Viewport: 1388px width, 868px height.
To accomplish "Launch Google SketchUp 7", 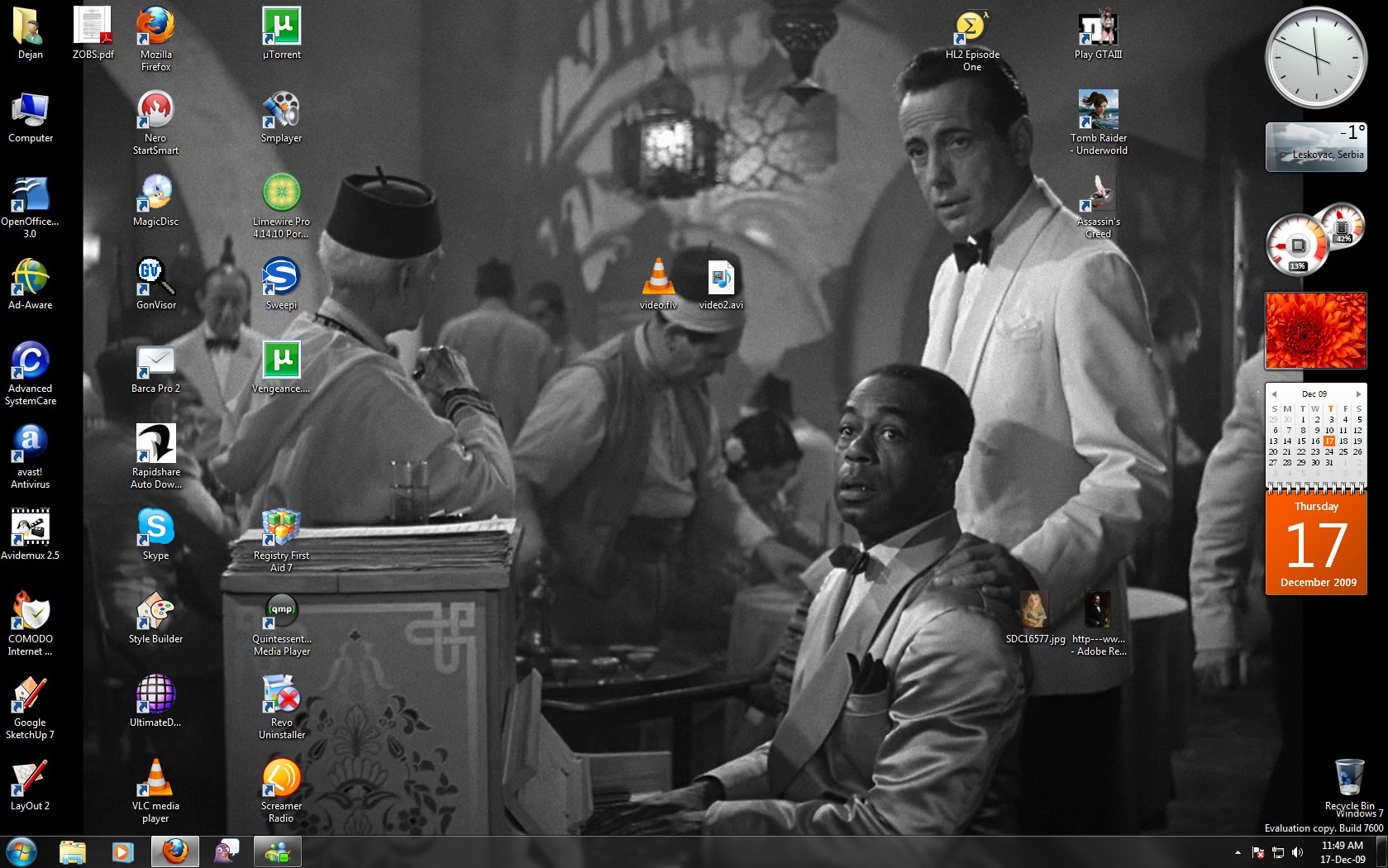I will [x=30, y=707].
